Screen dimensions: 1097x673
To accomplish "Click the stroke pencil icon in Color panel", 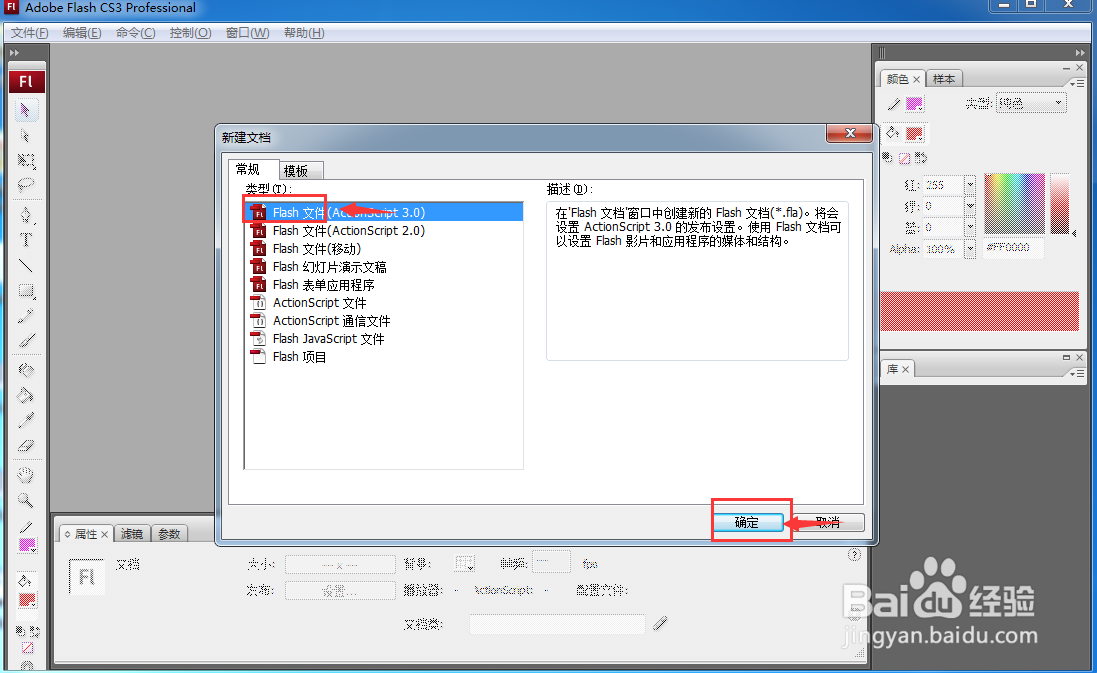I will click(893, 104).
